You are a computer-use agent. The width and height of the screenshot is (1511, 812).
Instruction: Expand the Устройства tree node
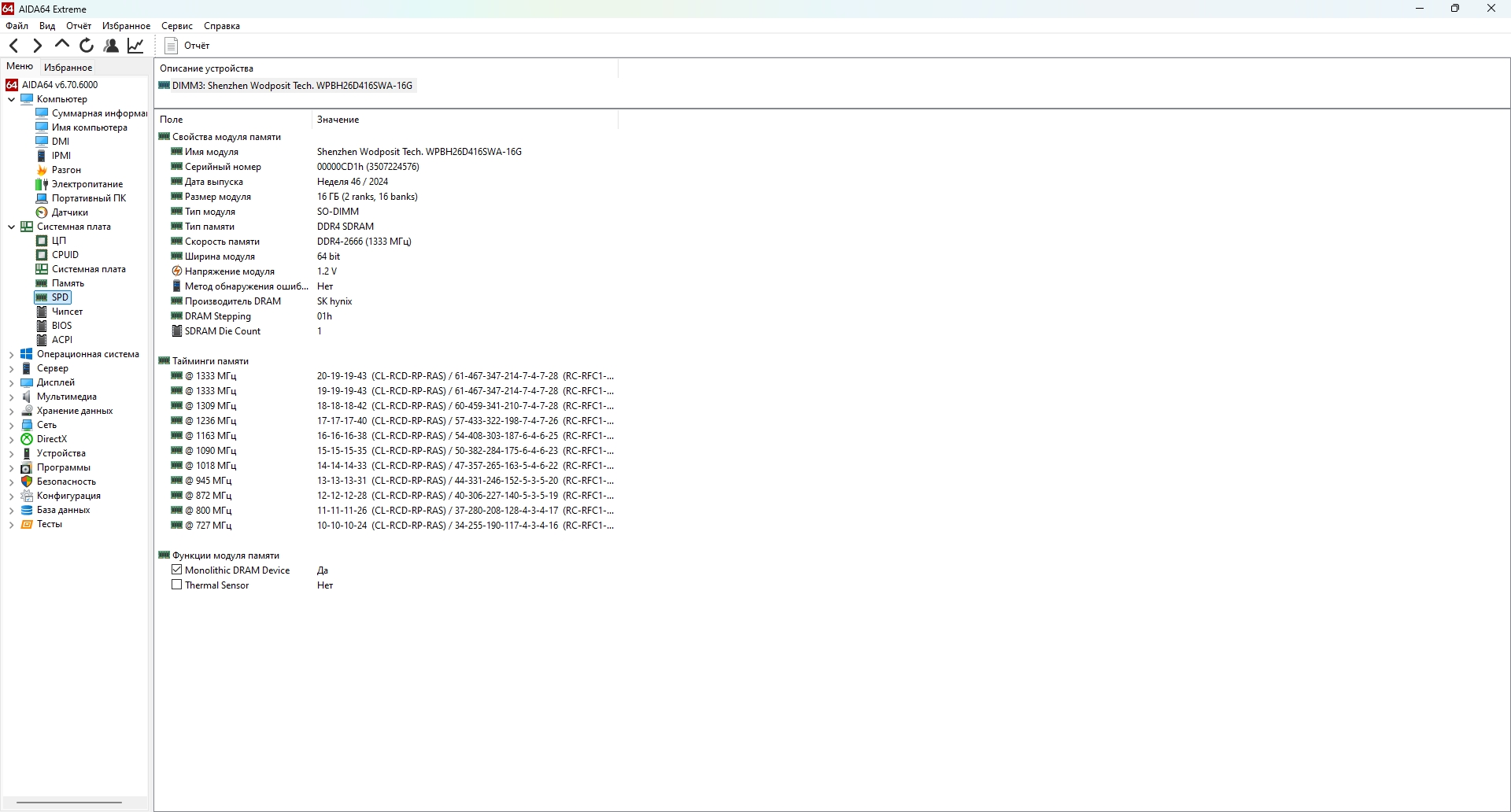click(x=11, y=453)
